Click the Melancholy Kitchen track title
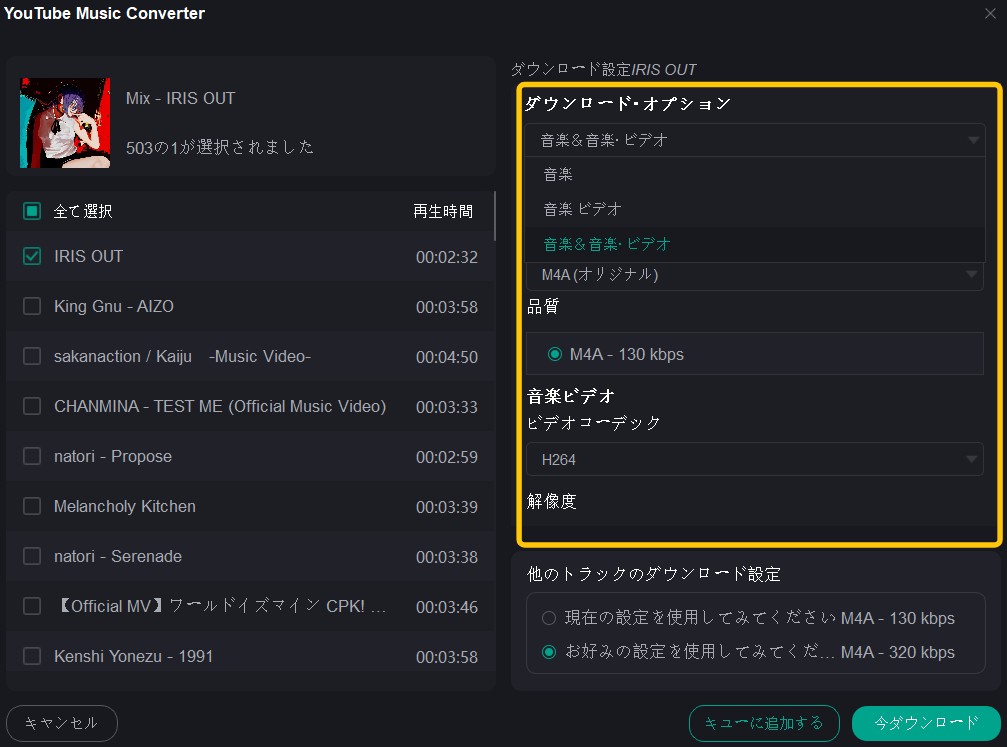Viewport: 1007px width, 747px height. click(x=125, y=506)
